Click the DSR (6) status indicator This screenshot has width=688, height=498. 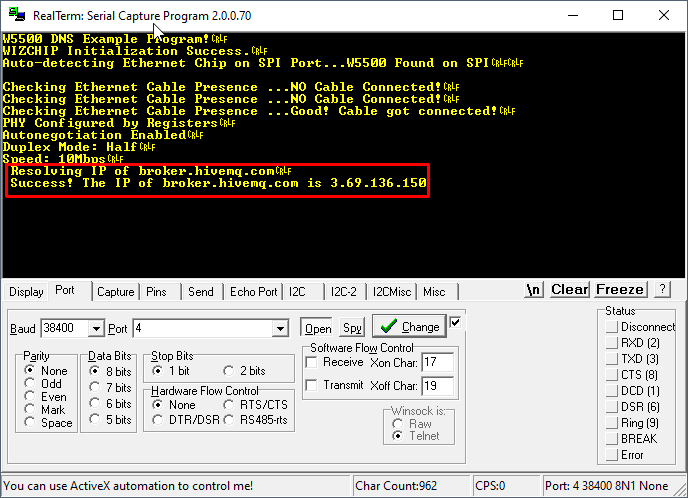click(x=612, y=407)
